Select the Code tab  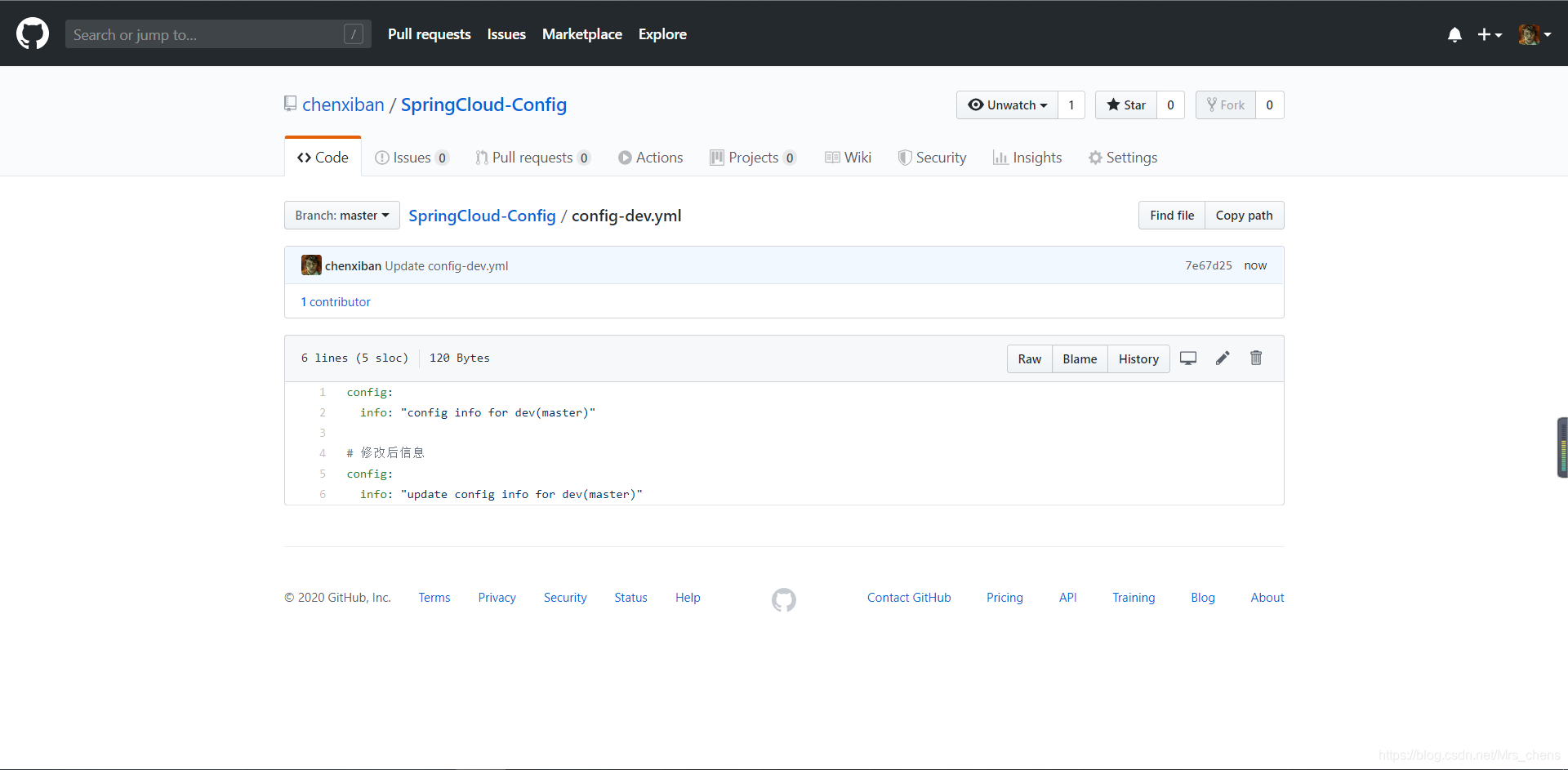click(323, 158)
